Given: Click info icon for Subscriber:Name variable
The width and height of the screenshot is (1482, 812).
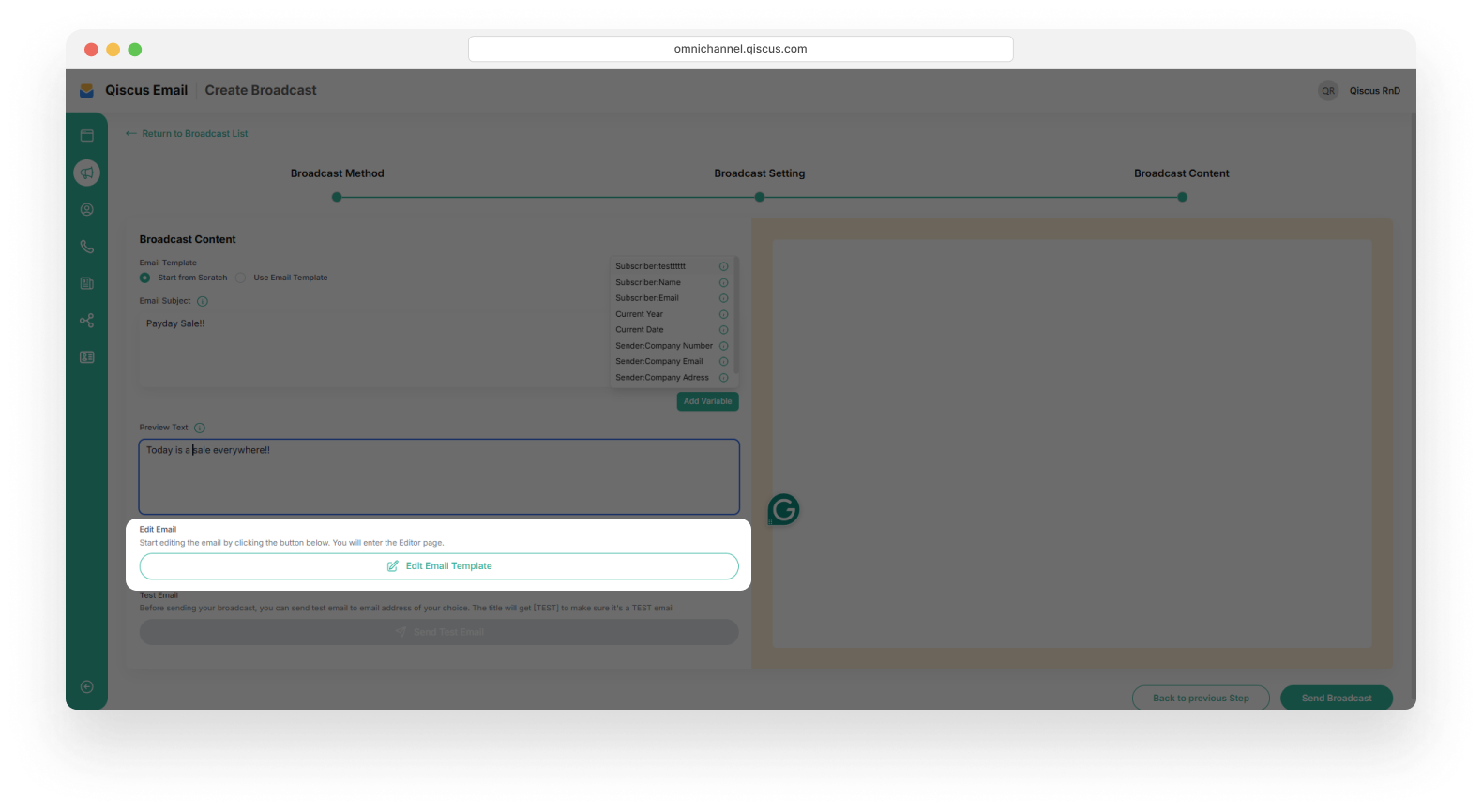Looking at the screenshot, I should pyautogui.click(x=723, y=282).
